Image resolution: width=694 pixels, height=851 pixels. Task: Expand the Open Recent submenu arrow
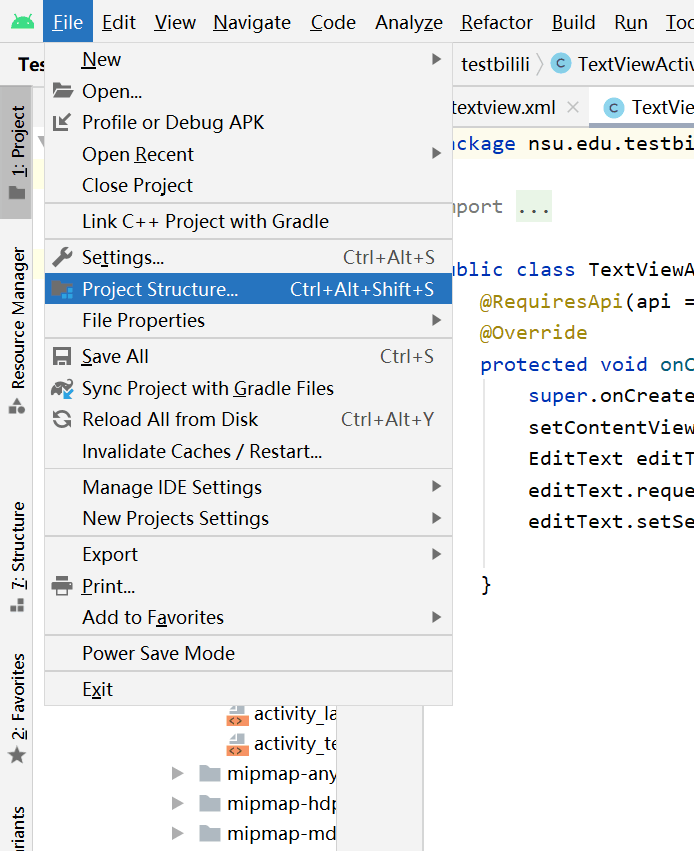[436, 154]
